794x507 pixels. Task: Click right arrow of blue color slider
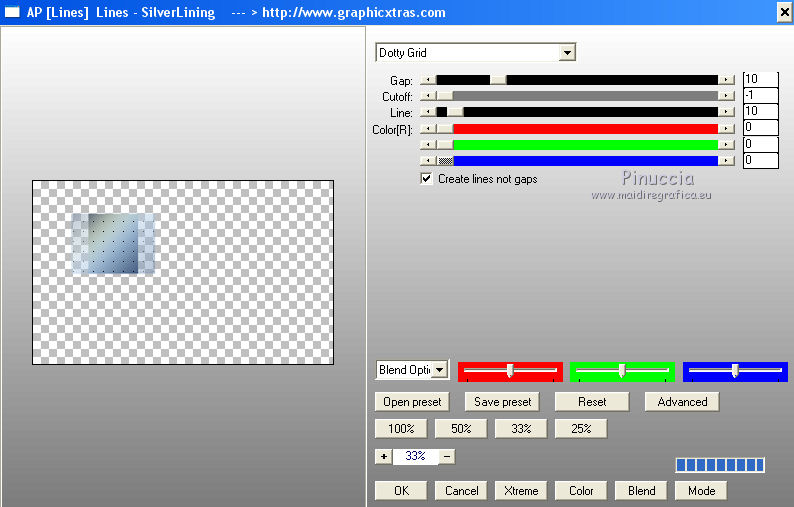coord(726,161)
